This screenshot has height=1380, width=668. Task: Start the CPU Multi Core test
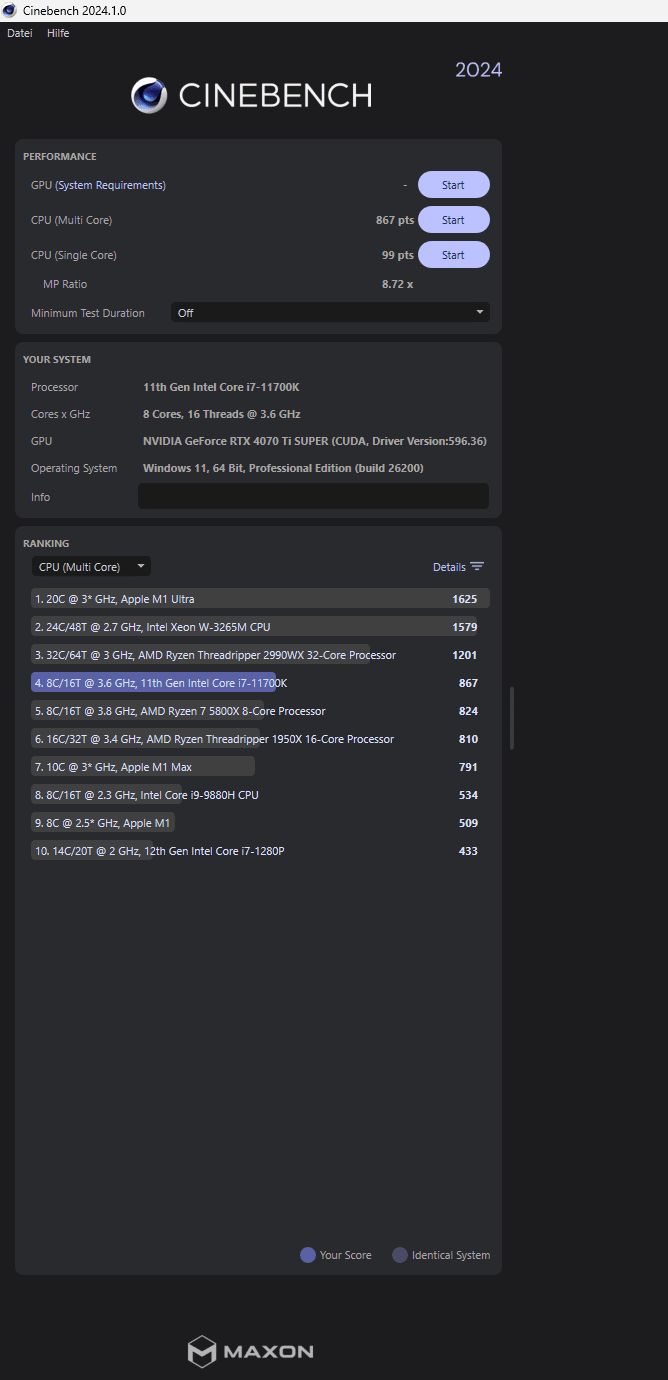click(x=453, y=220)
